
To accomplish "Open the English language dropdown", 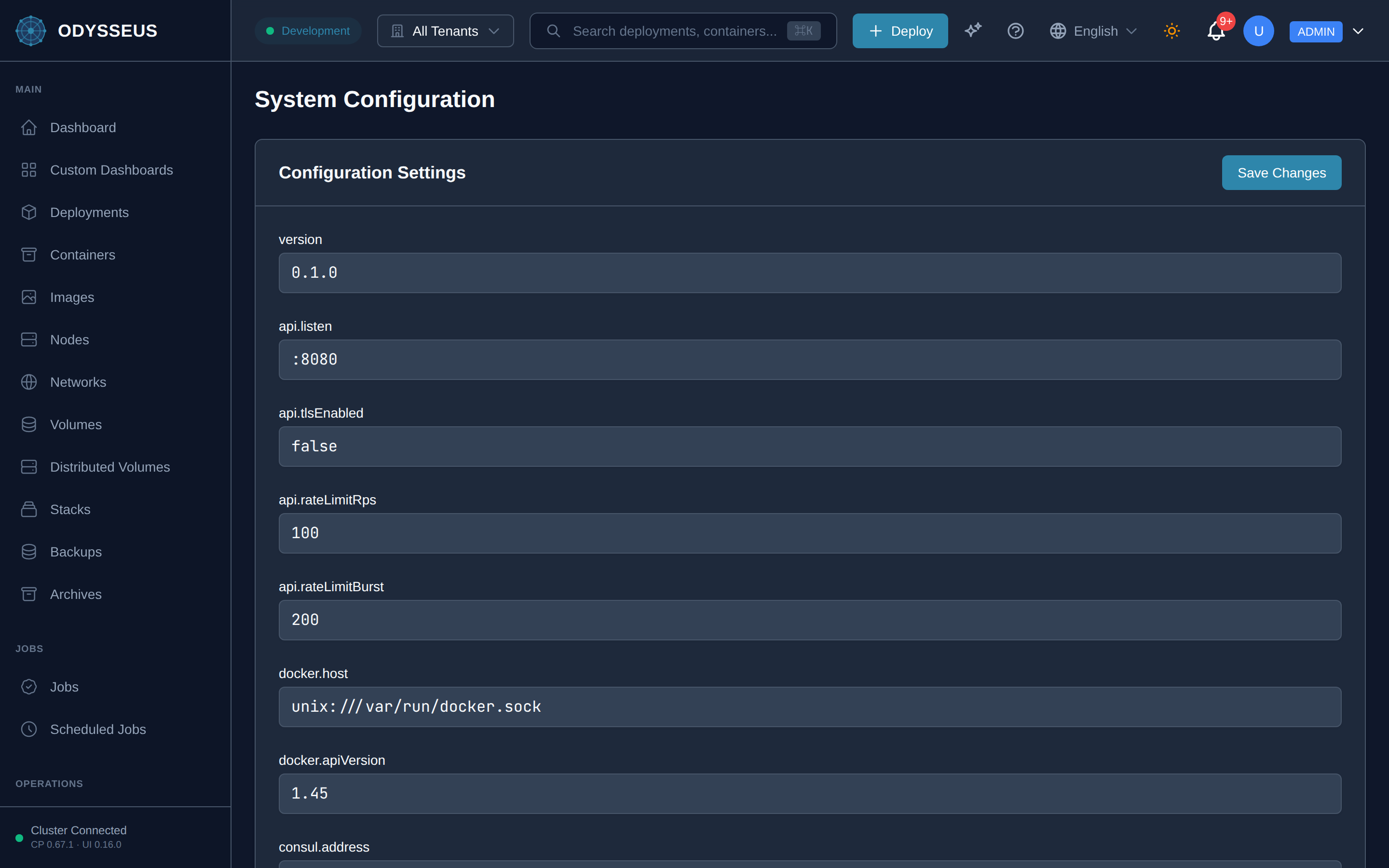I will click(x=1093, y=31).
